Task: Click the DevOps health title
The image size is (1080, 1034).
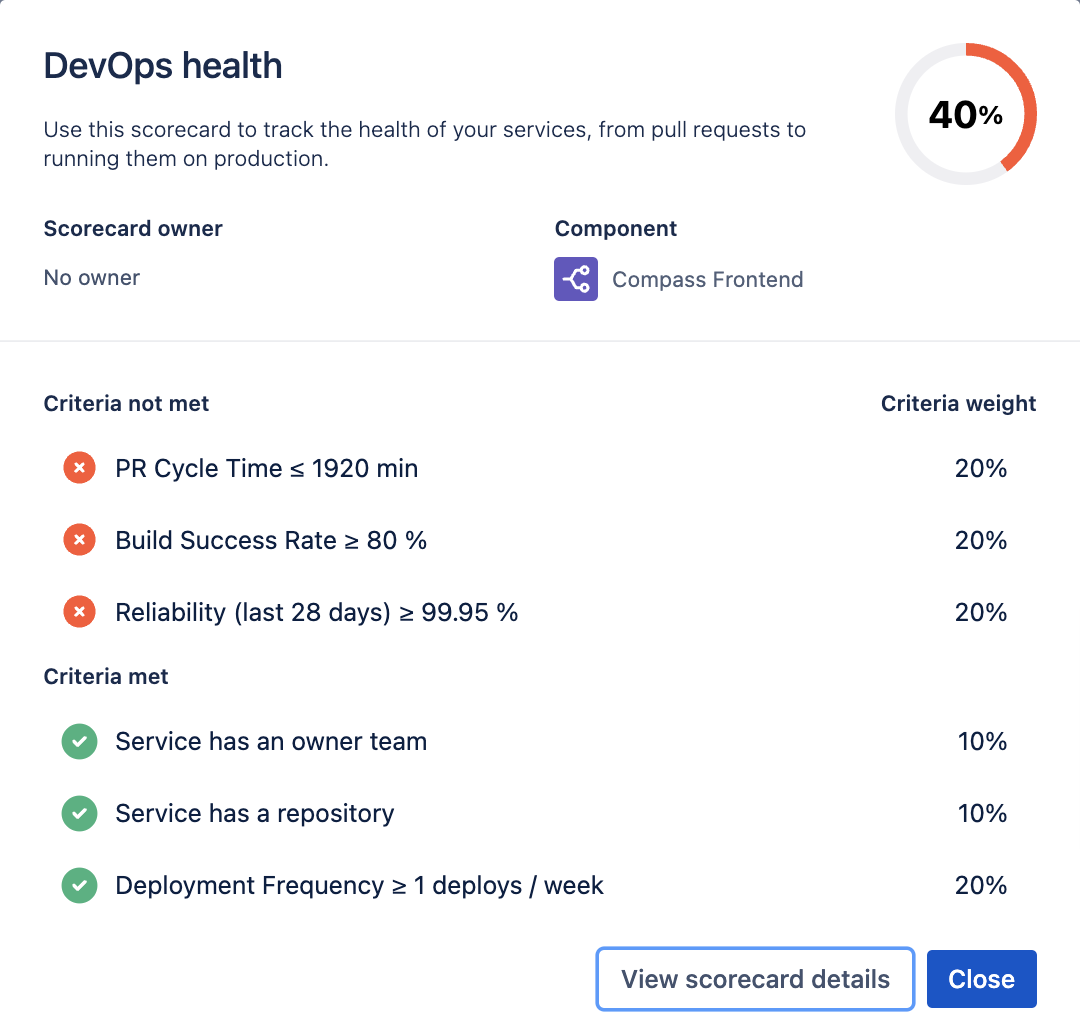Action: 163,66
